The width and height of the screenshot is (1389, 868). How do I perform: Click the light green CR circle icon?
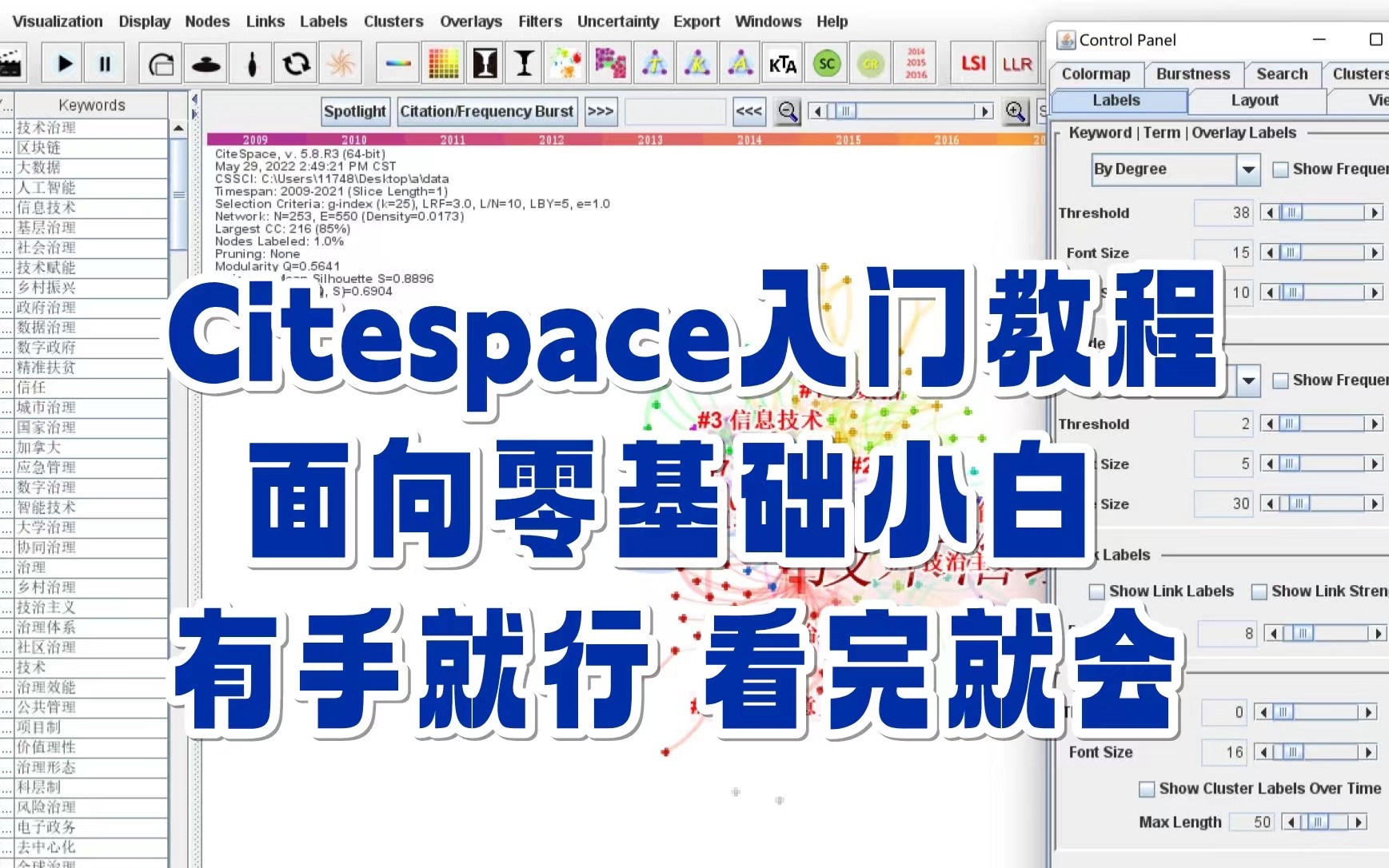pyautogui.click(x=871, y=63)
